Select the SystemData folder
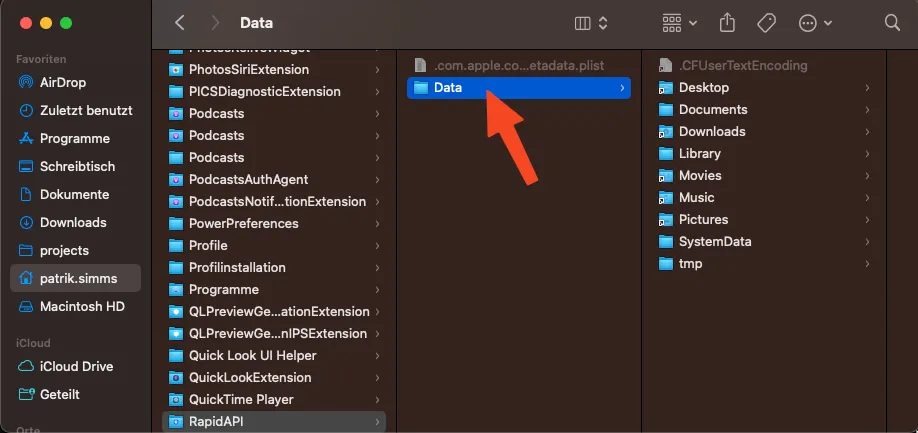 tap(714, 242)
